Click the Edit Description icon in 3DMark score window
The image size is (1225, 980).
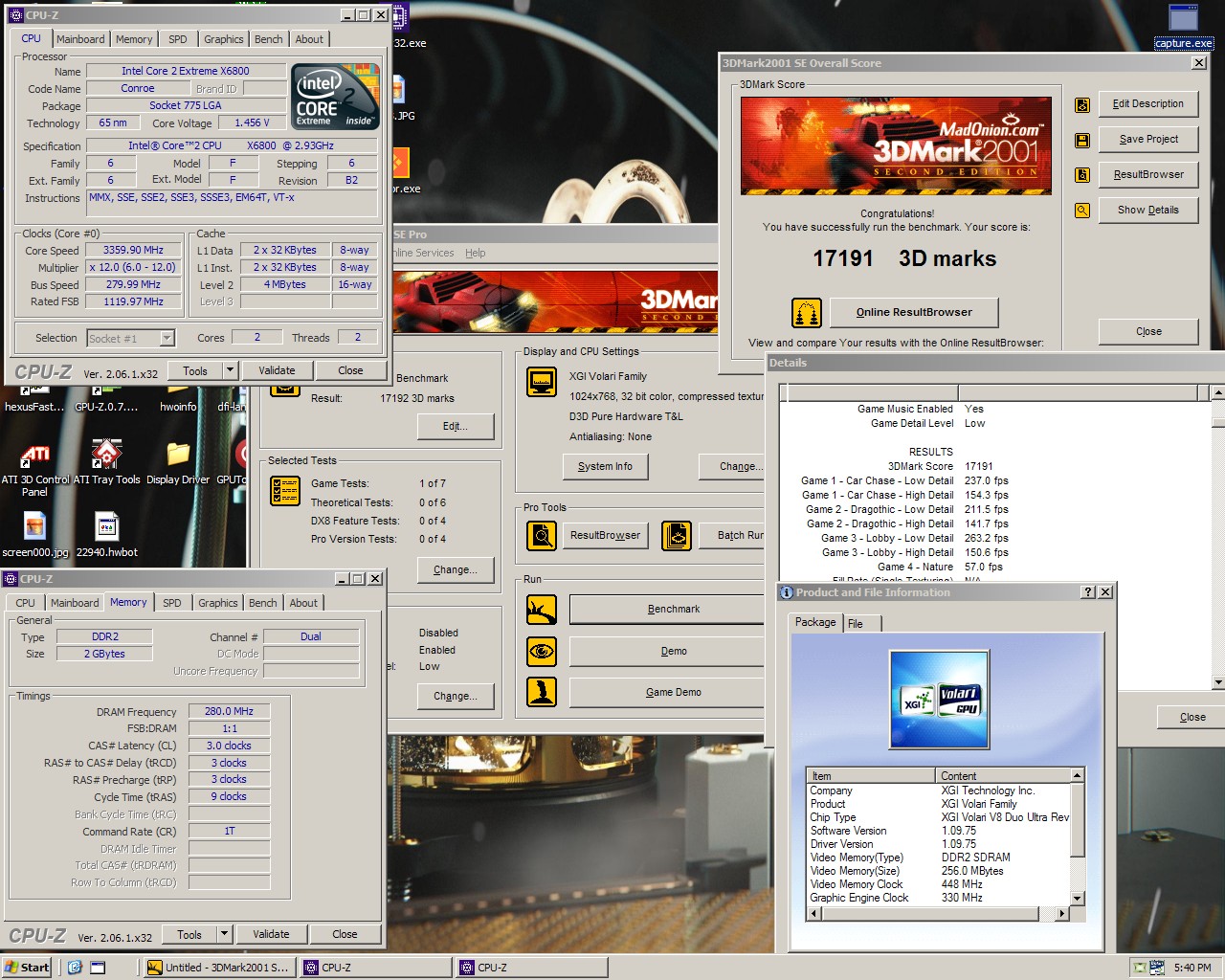pos(1082,104)
